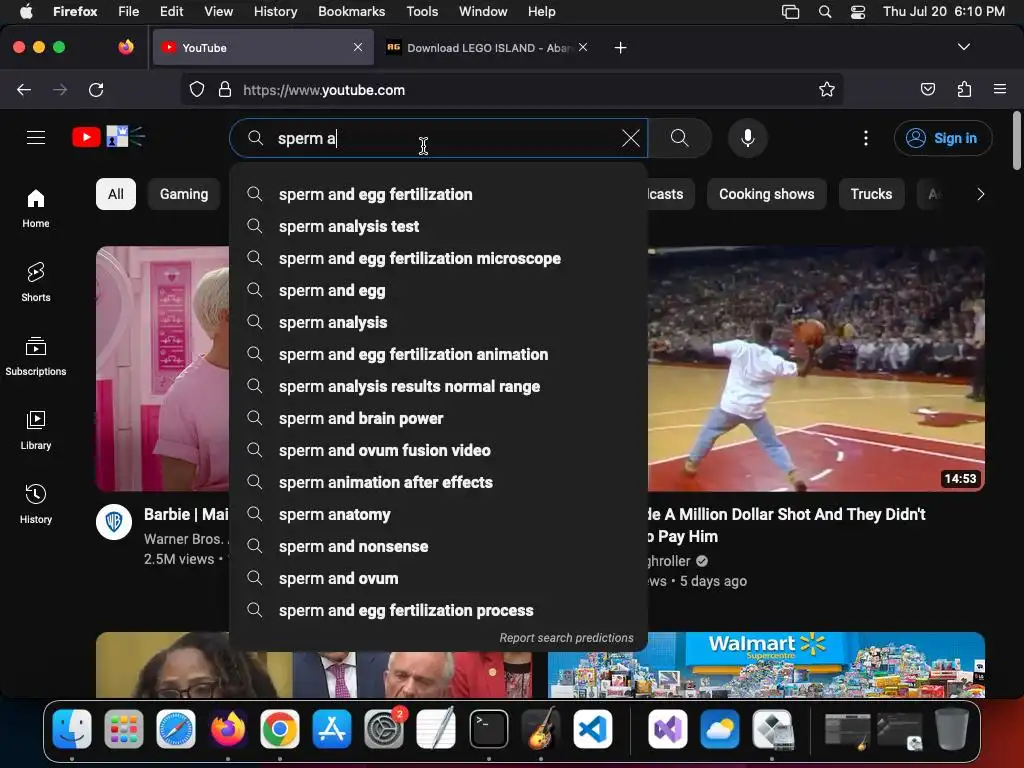Viewport: 1024px width, 768px height.
Task: Launch Finder from the dock
Action: tap(72, 729)
